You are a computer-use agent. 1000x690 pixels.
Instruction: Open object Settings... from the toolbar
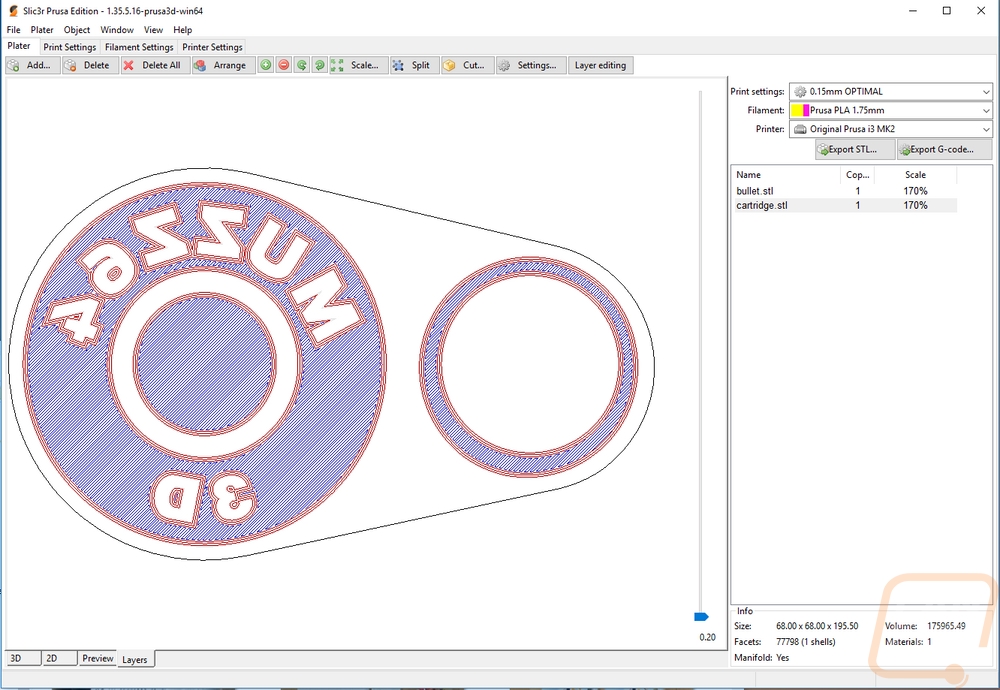(531, 65)
